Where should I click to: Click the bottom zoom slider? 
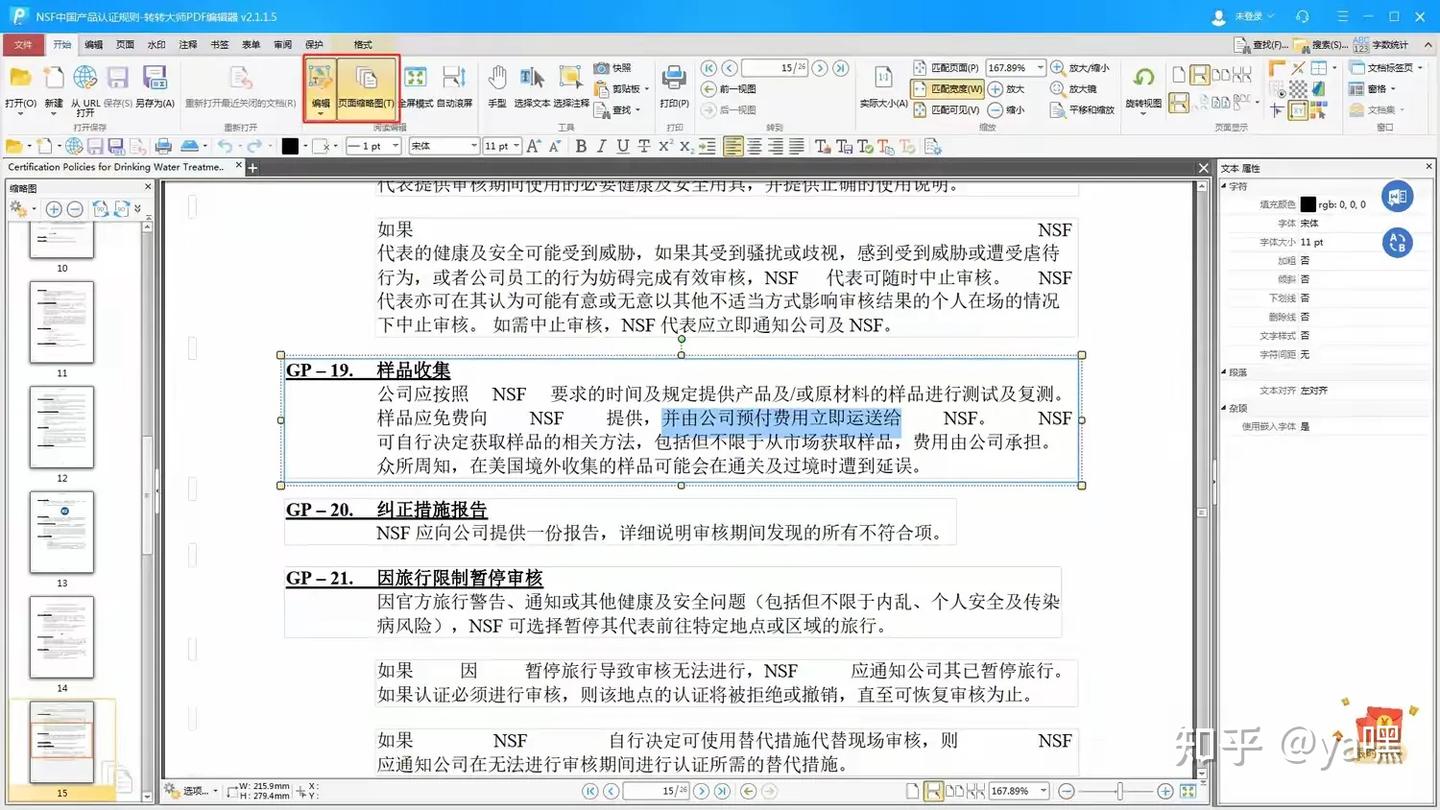point(1118,791)
